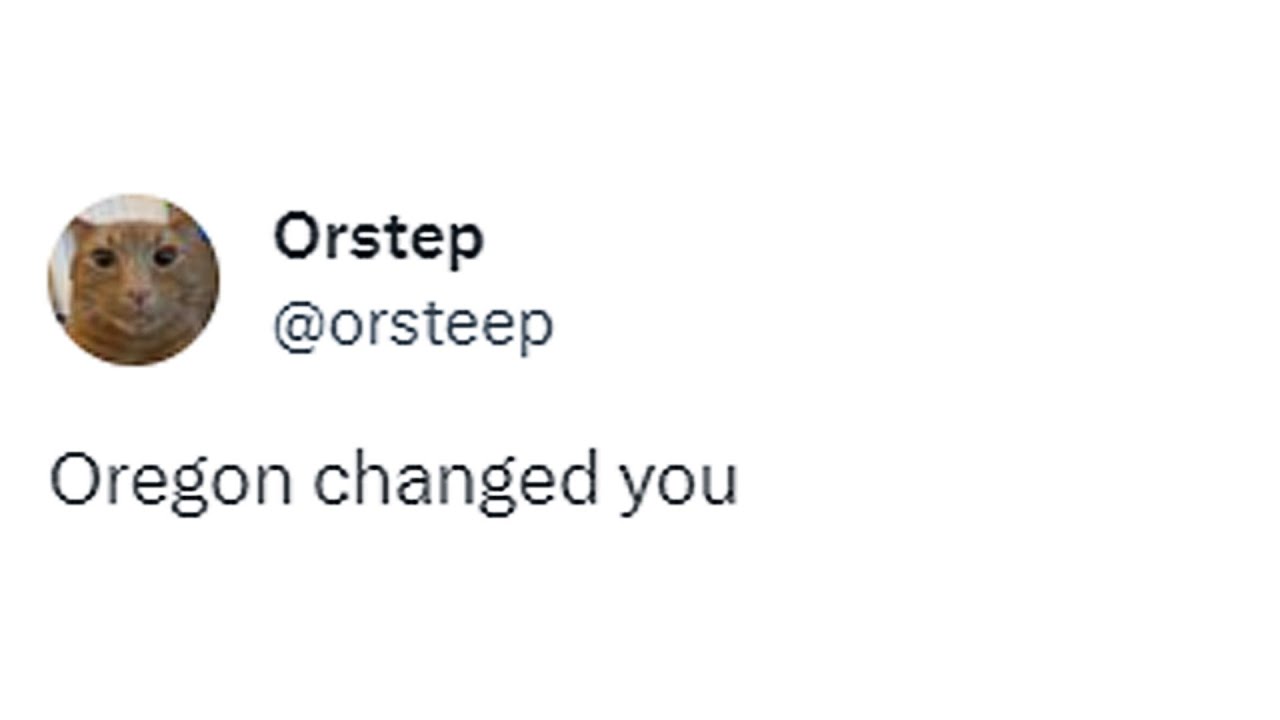Tap the circular cat avatar image
The image size is (1280, 720).
pos(133,280)
